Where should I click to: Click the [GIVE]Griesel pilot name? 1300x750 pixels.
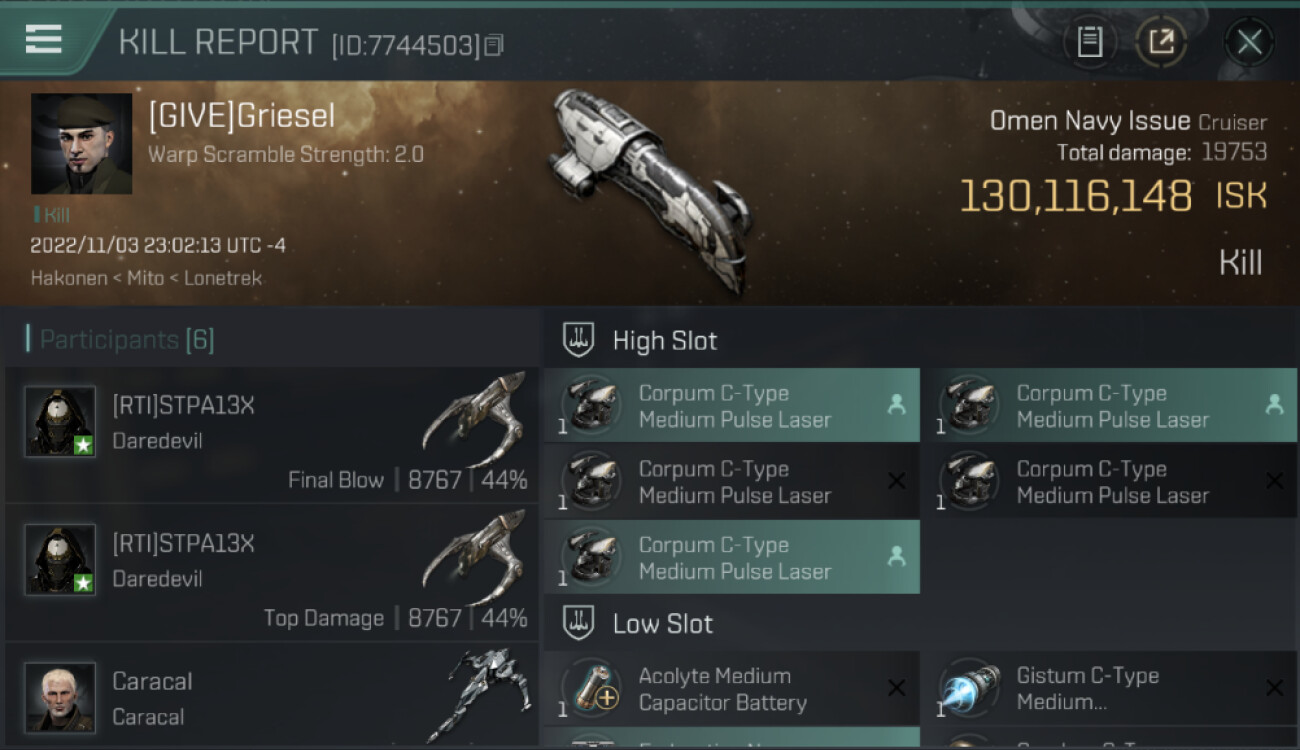(x=241, y=117)
